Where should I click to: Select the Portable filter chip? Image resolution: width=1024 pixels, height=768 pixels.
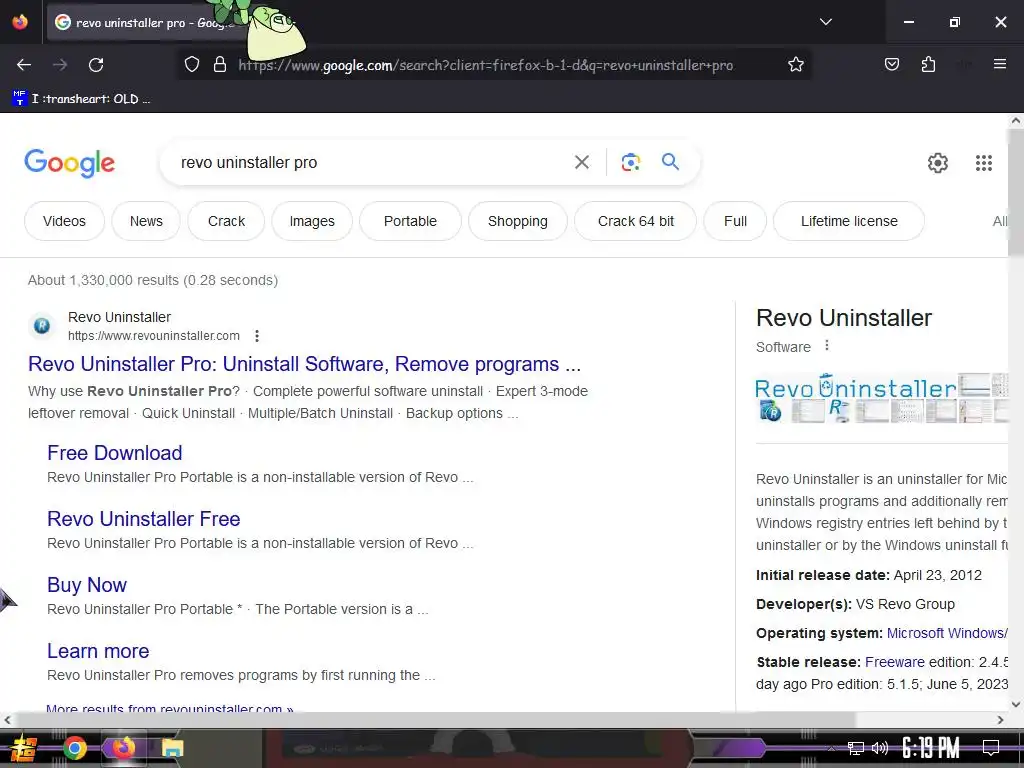pyautogui.click(x=409, y=221)
